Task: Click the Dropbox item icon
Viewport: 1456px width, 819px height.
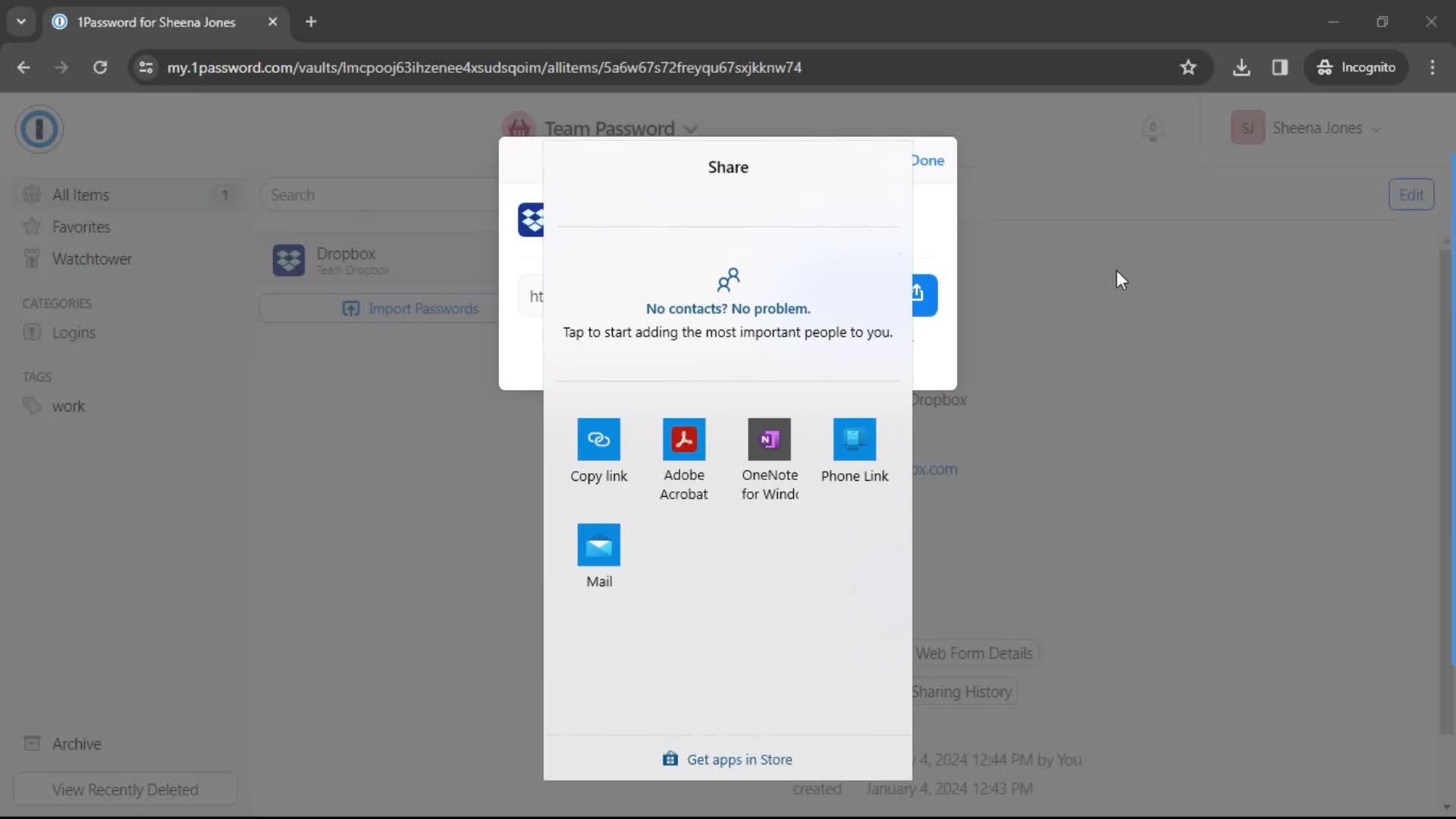Action: (x=288, y=260)
